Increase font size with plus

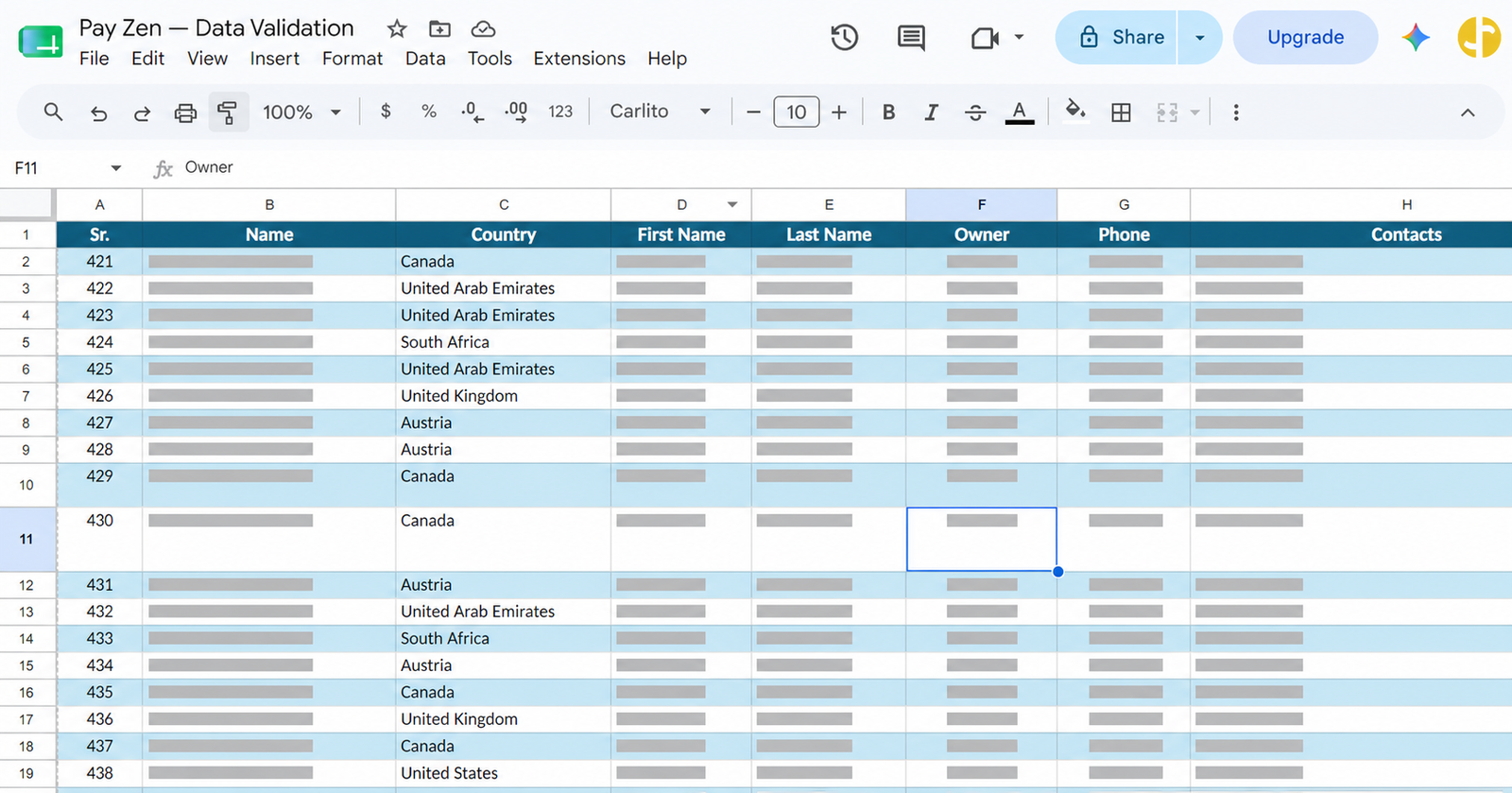[x=839, y=112]
